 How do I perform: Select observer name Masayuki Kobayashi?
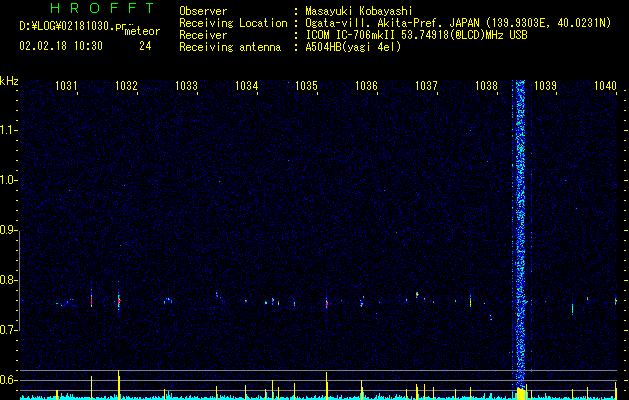pyautogui.click(x=359, y=12)
